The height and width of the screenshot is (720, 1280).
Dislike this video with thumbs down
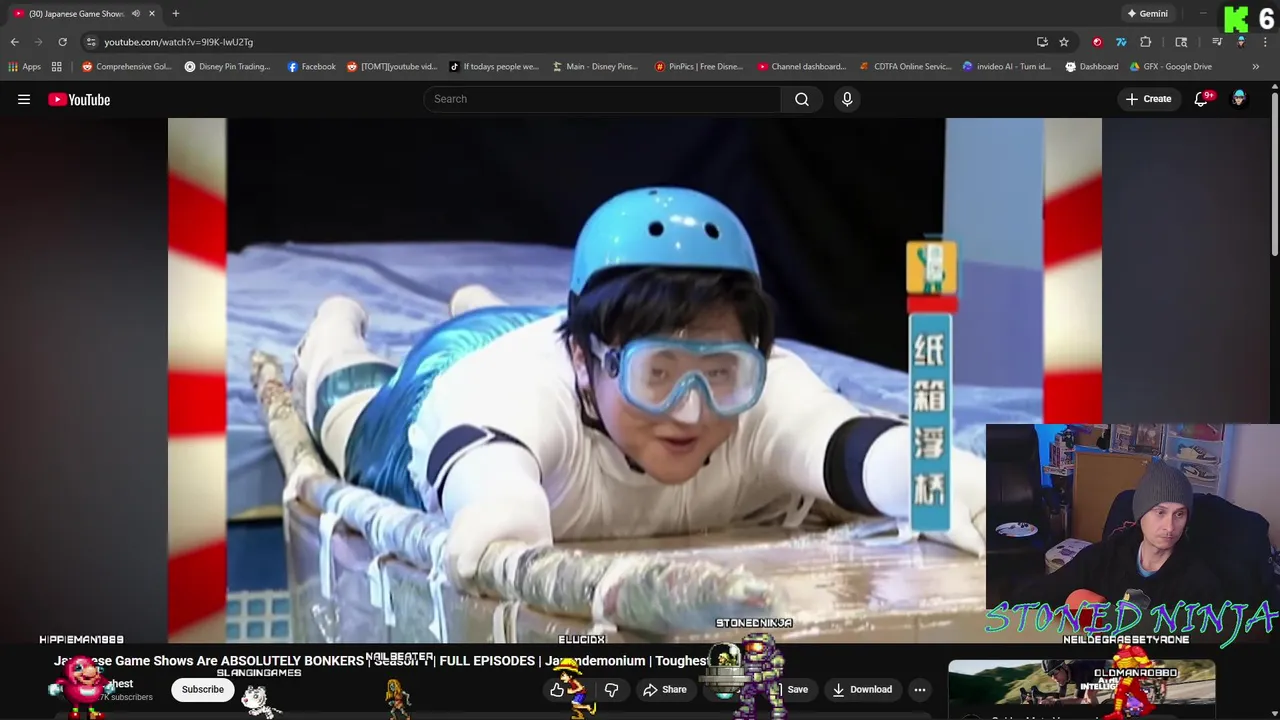tap(611, 689)
